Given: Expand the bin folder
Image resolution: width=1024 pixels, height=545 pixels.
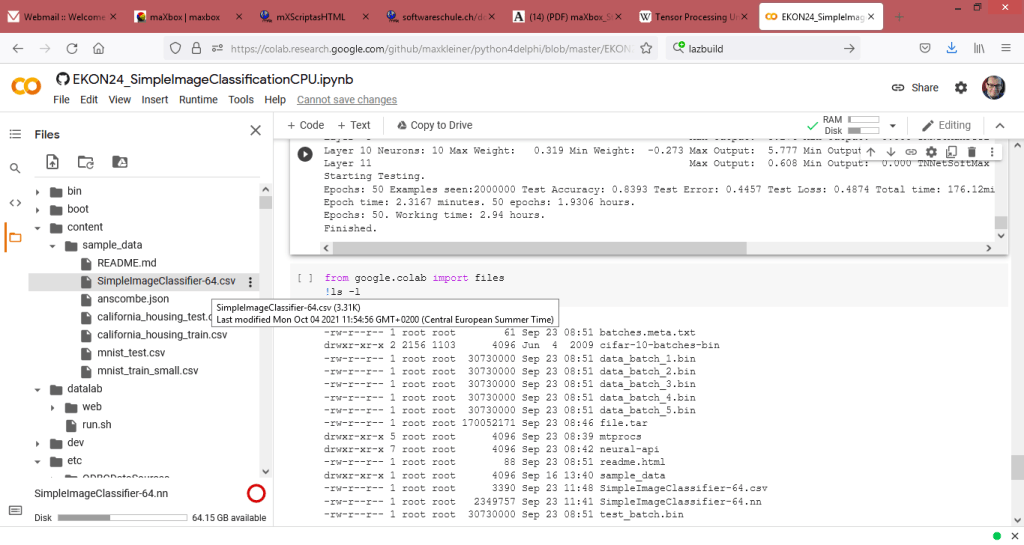Looking at the screenshot, I should click(x=39, y=192).
